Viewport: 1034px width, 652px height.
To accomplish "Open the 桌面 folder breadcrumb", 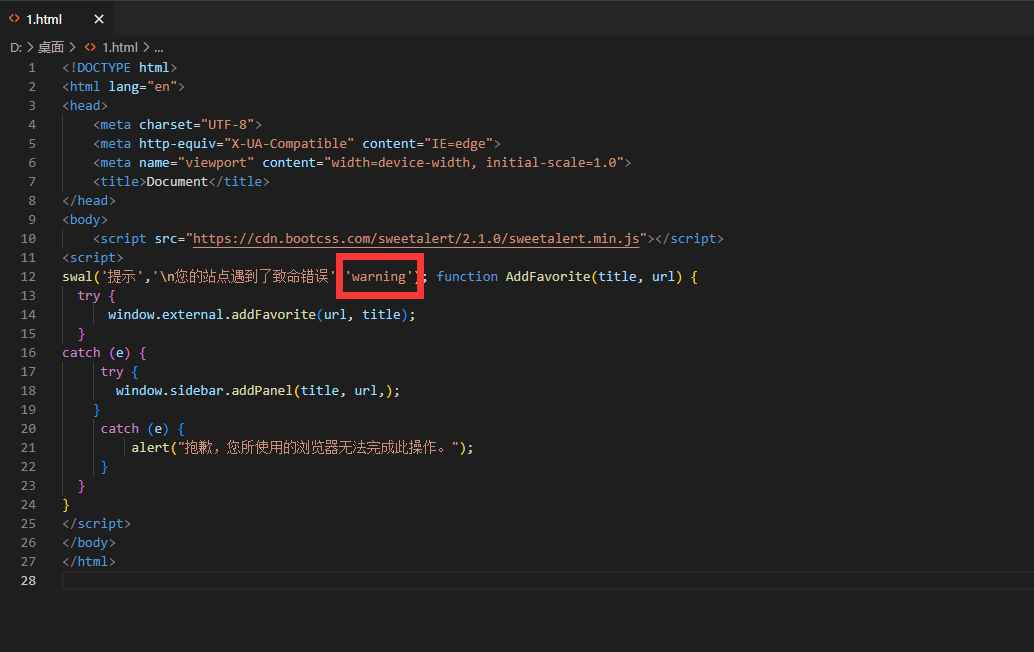I will [x=51, y=47].
